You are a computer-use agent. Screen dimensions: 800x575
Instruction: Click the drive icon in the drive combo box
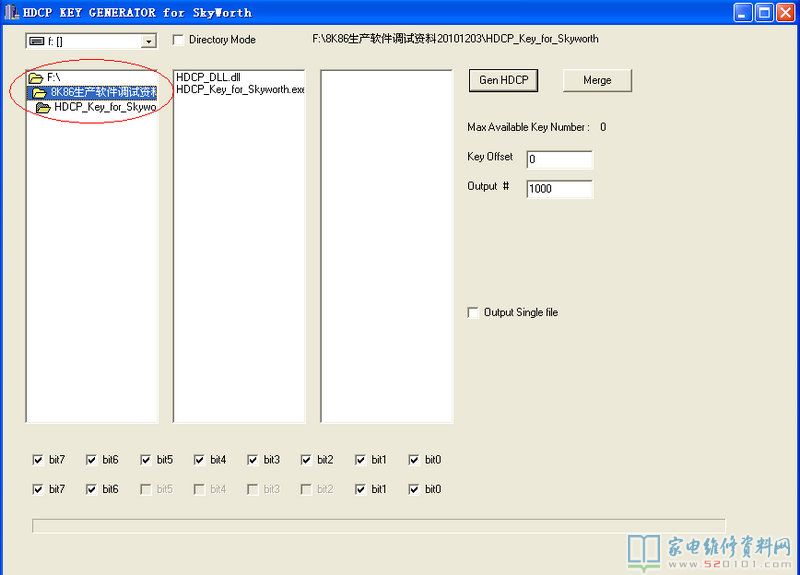[37, 41]
